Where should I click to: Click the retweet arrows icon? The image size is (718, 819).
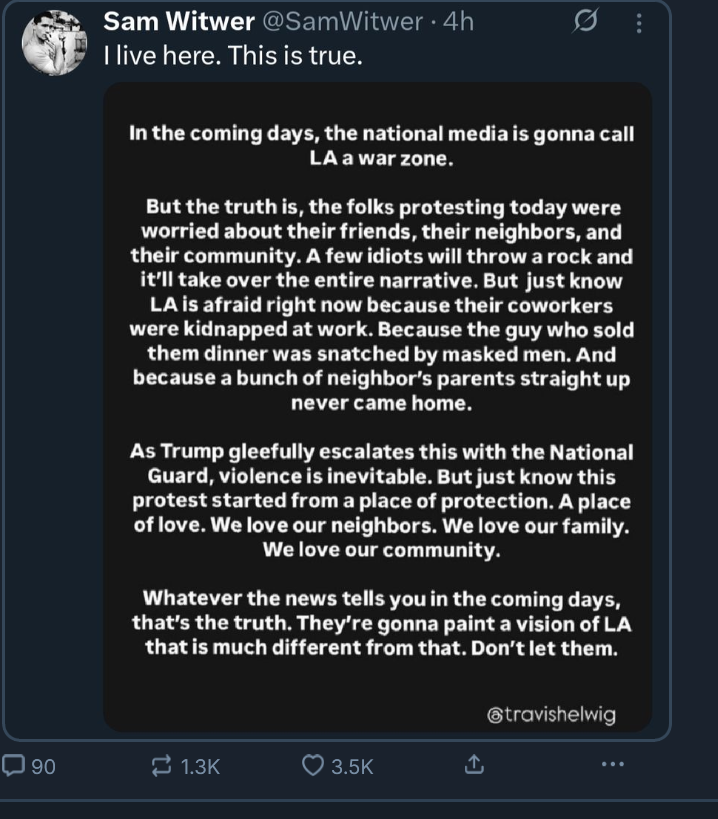(161, 766)
